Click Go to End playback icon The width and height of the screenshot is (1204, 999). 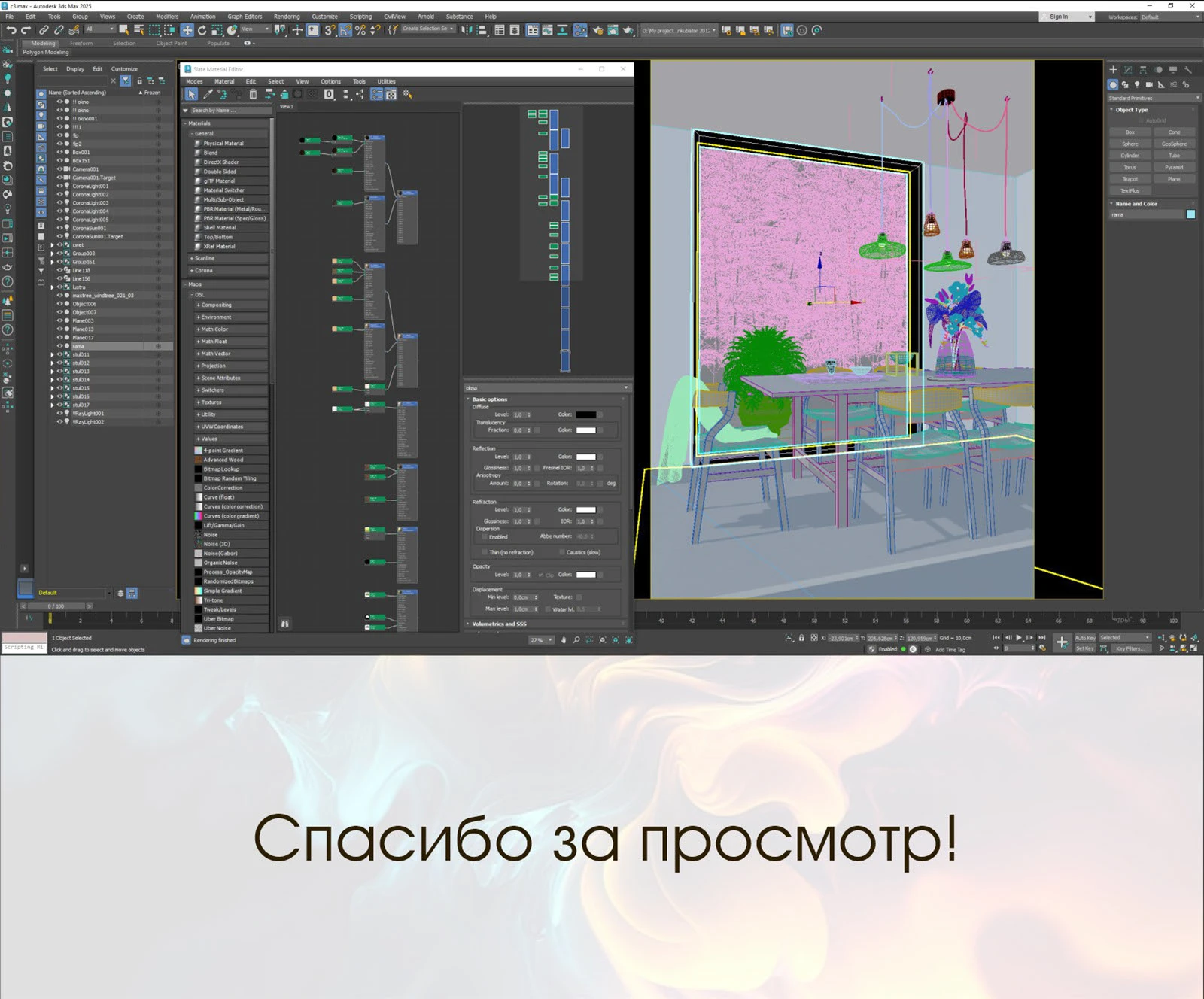tap(1042, 637)
